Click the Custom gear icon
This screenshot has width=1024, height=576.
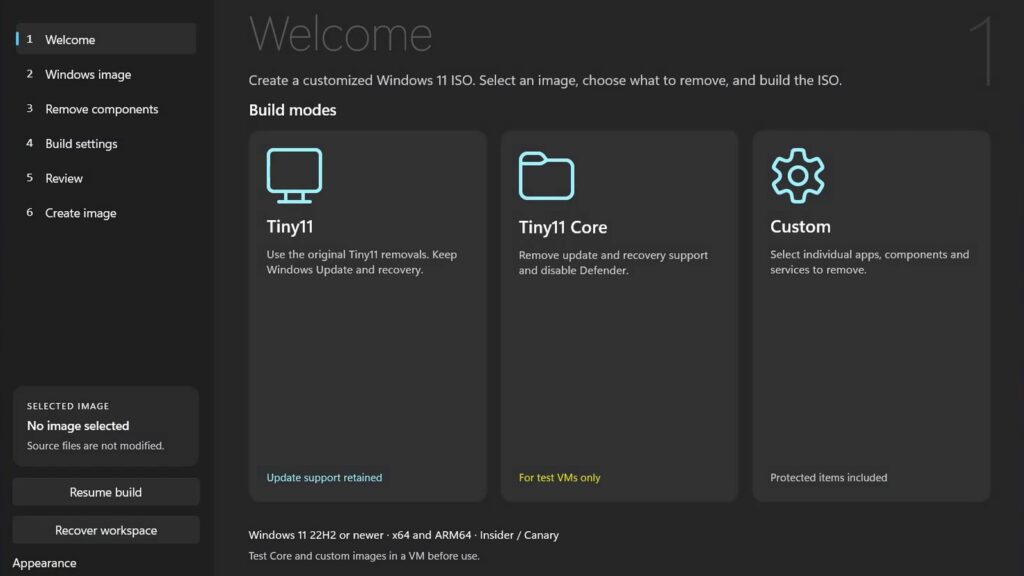click(x=798, y=175)
